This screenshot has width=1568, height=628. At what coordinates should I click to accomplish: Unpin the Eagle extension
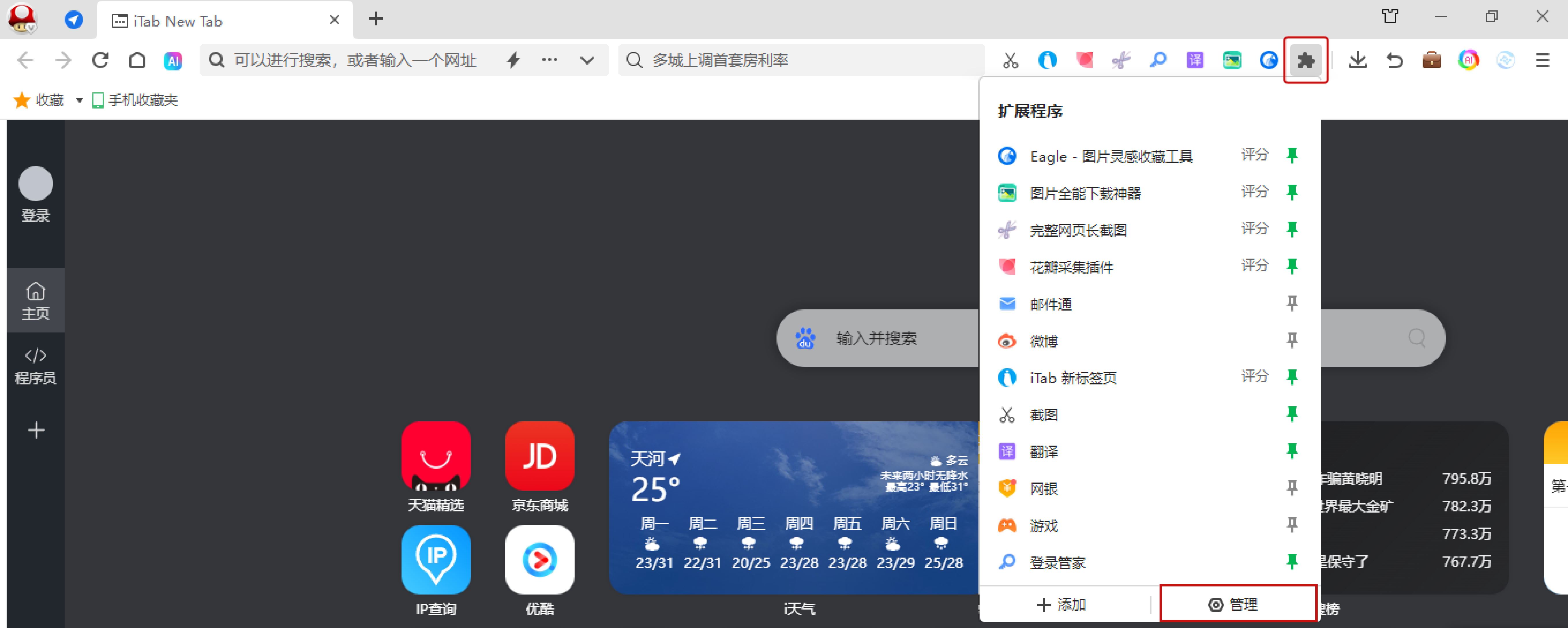(1292, 155)
